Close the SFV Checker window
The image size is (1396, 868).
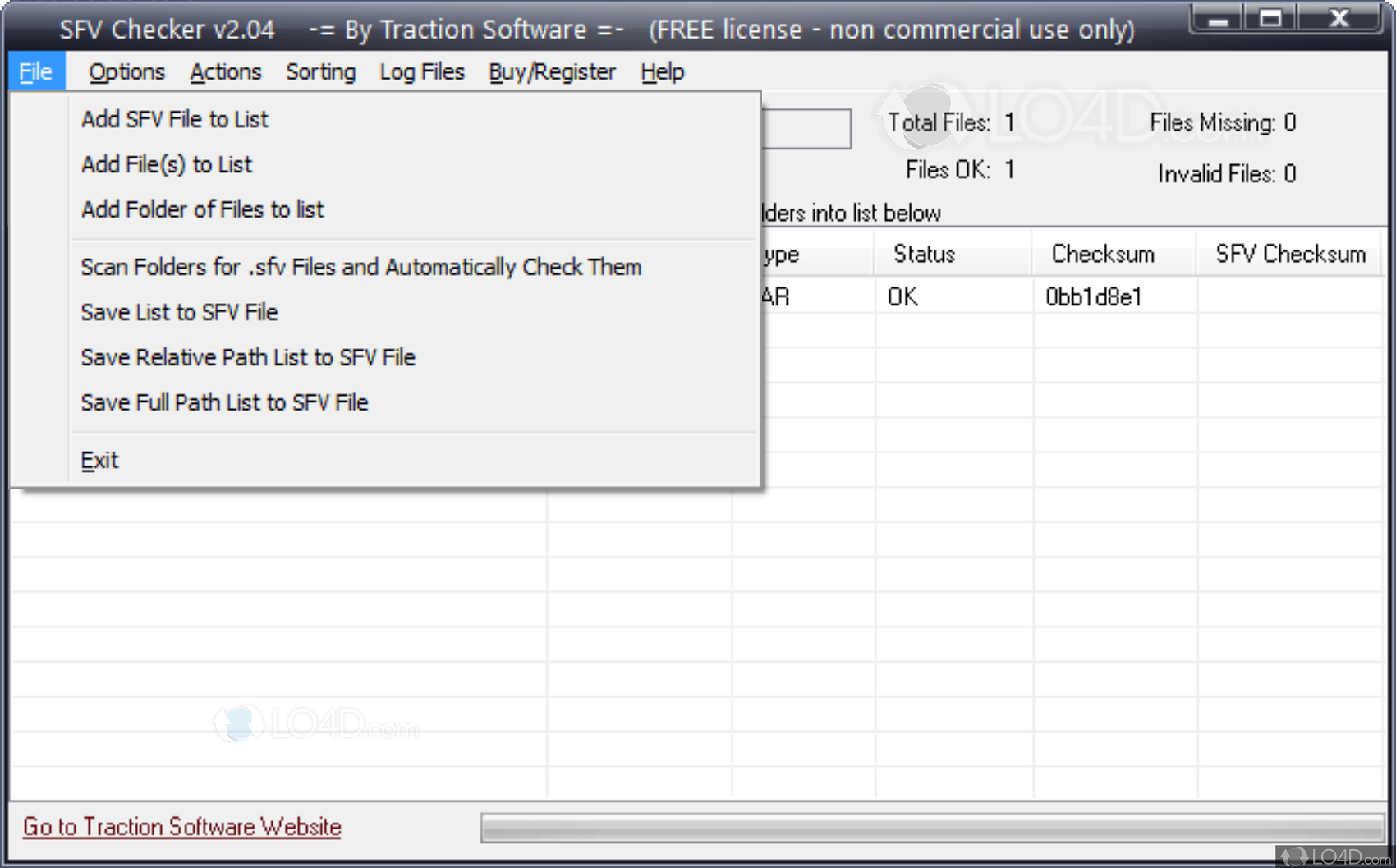click(x=1339, y=19)
